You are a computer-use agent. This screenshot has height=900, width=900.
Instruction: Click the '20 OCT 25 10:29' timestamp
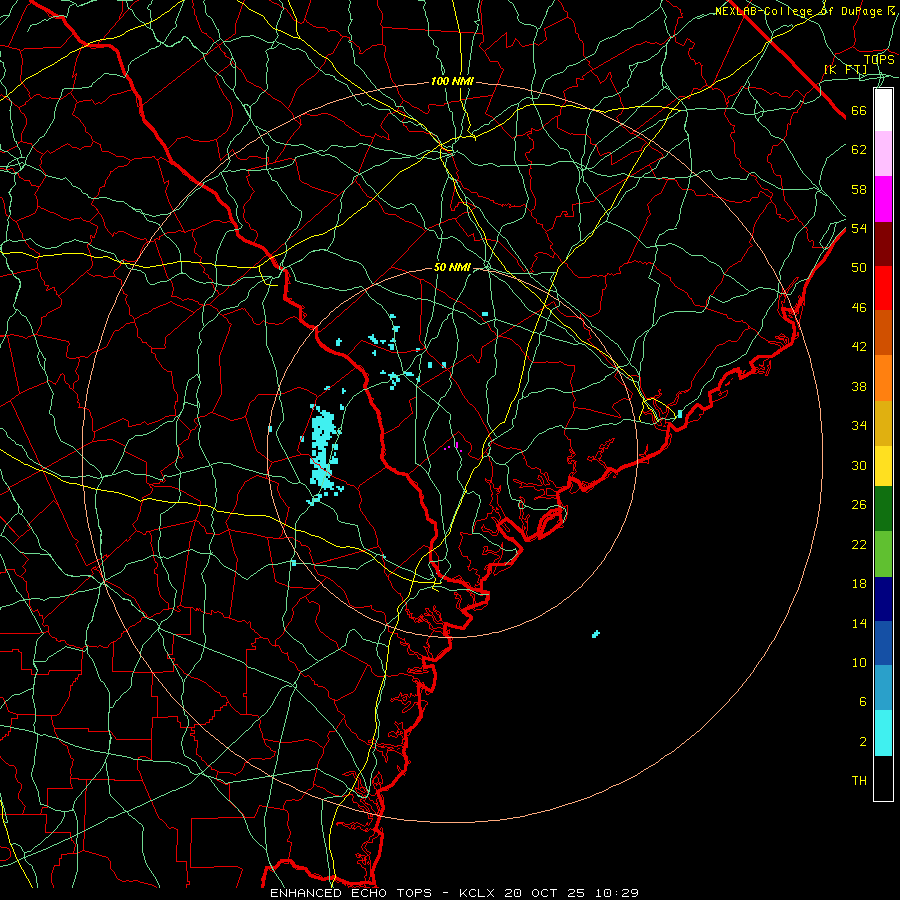[572, 893]
